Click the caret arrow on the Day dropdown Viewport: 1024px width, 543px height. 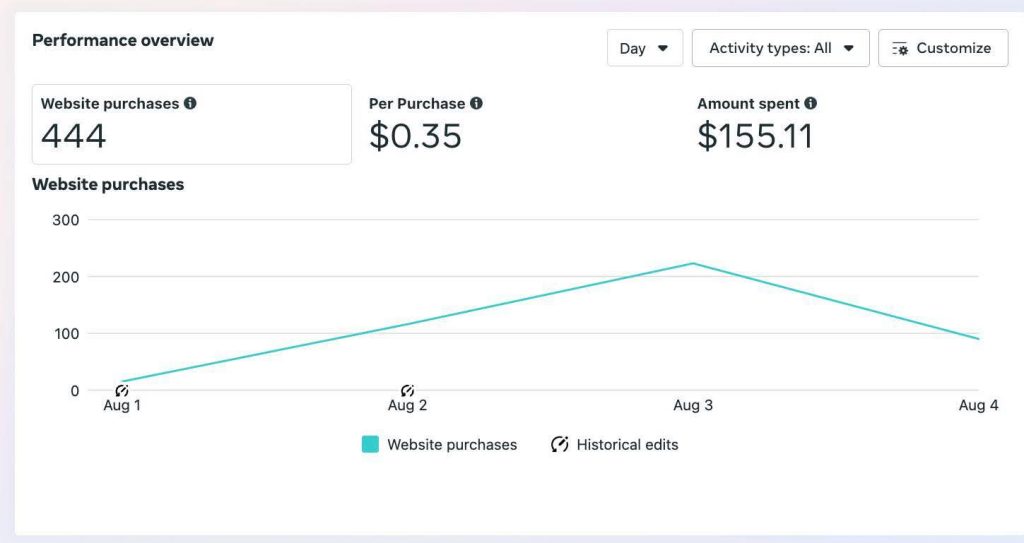pyautogui.click(x=662, y=48)
